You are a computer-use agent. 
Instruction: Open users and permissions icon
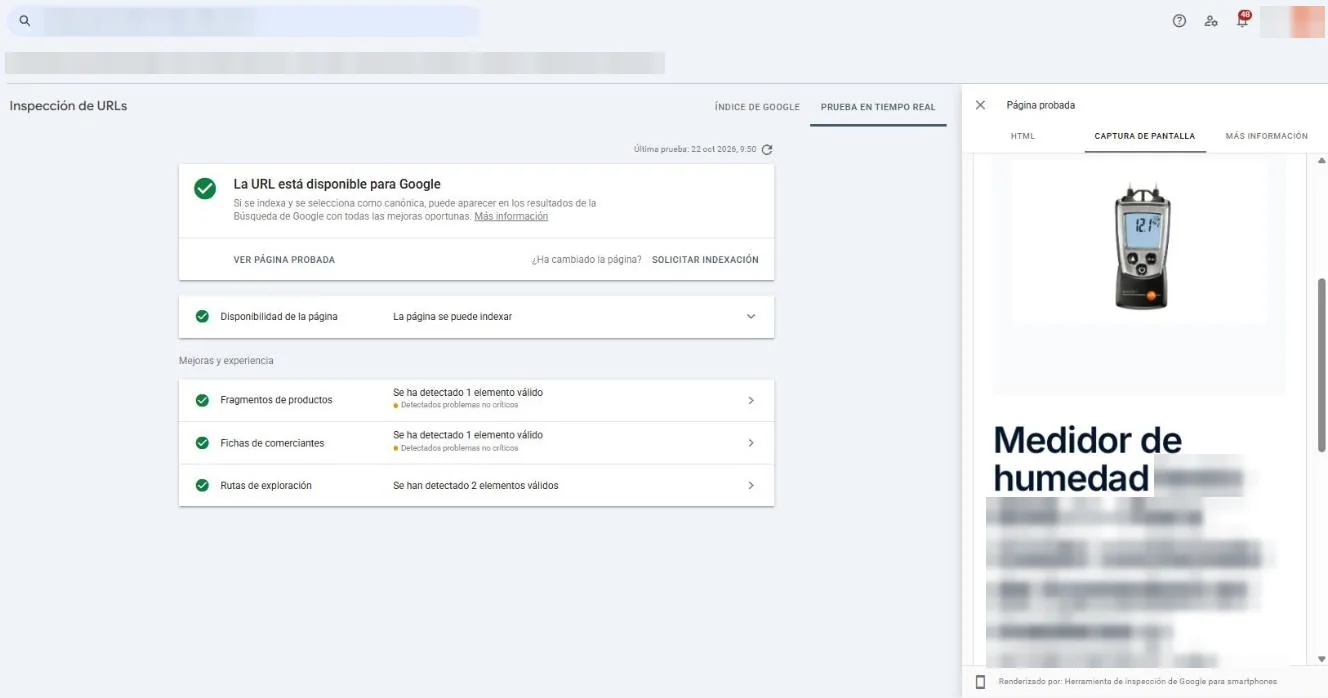1211,21
